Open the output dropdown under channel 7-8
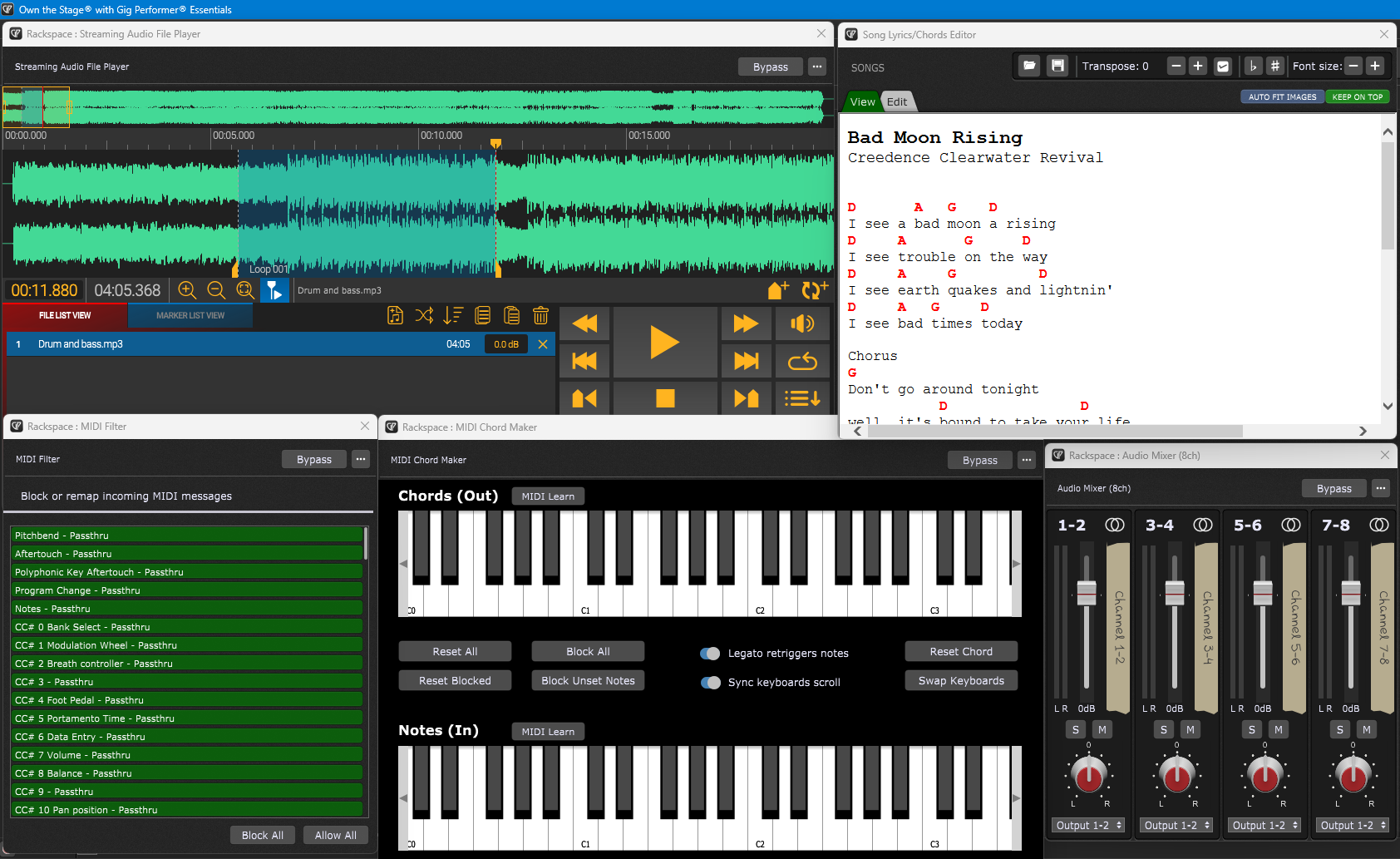 click(1353, 825)
